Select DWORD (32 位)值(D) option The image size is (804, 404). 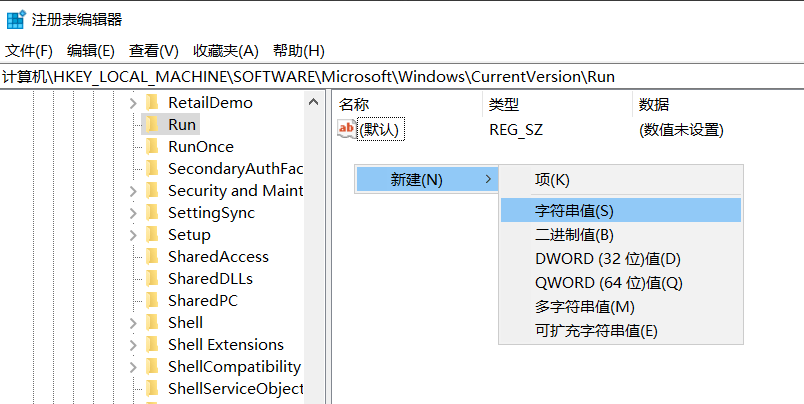click(x=607, y=258)
